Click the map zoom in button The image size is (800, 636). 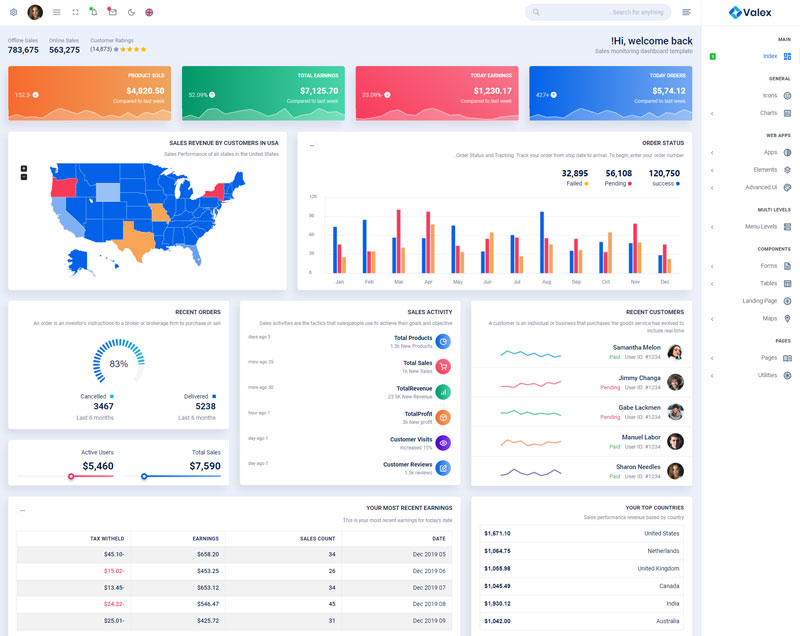[24, 168]
